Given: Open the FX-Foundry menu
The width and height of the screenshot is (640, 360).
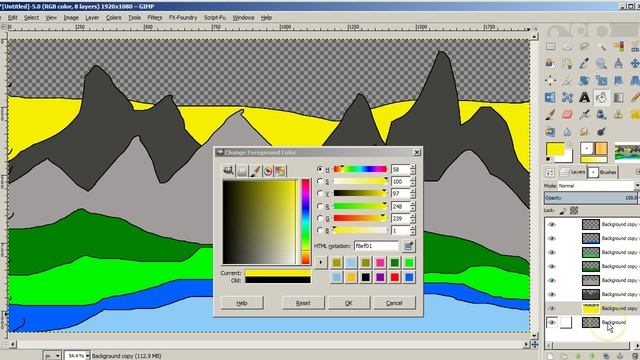Looking at the screenshot, I should 183,18.
